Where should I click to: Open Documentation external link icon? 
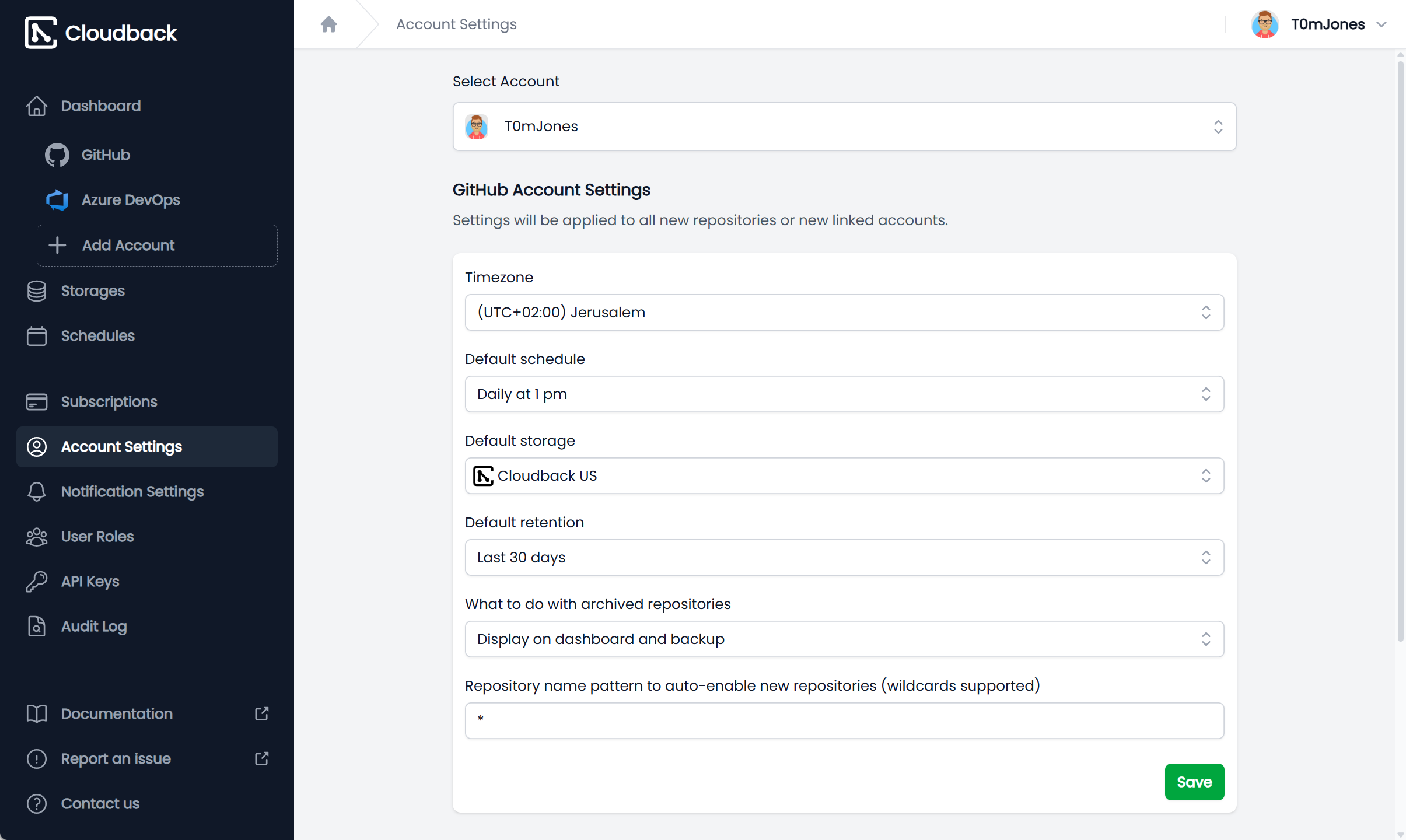pos(262,713)
